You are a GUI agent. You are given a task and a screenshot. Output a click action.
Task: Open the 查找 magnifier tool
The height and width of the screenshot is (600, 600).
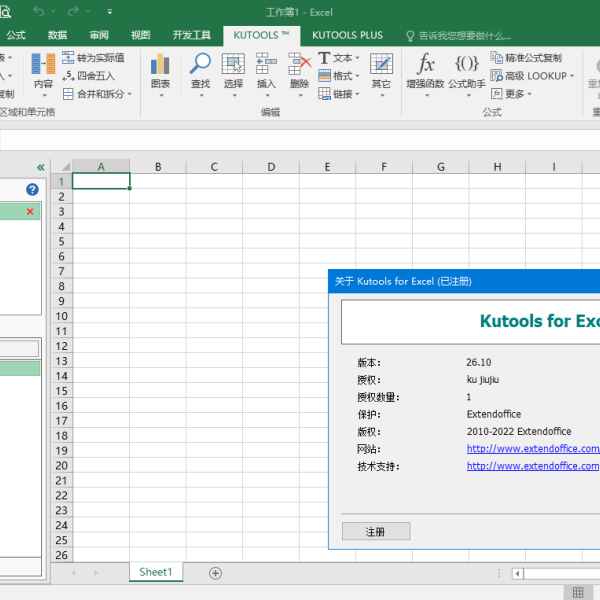(201, 75)
